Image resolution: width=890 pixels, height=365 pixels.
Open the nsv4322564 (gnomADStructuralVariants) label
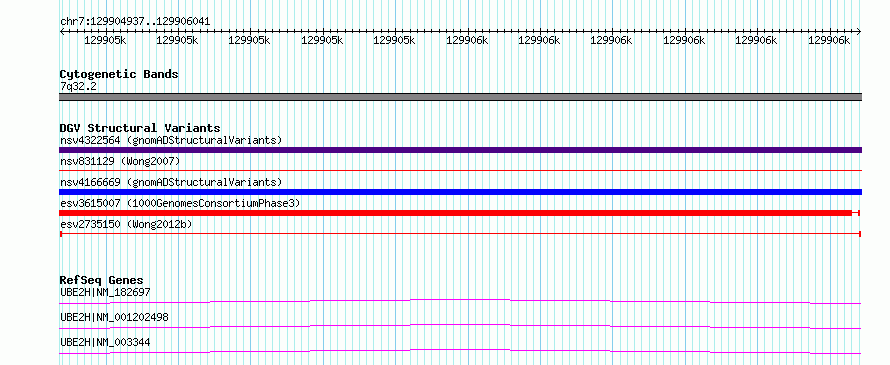(171, 140)
